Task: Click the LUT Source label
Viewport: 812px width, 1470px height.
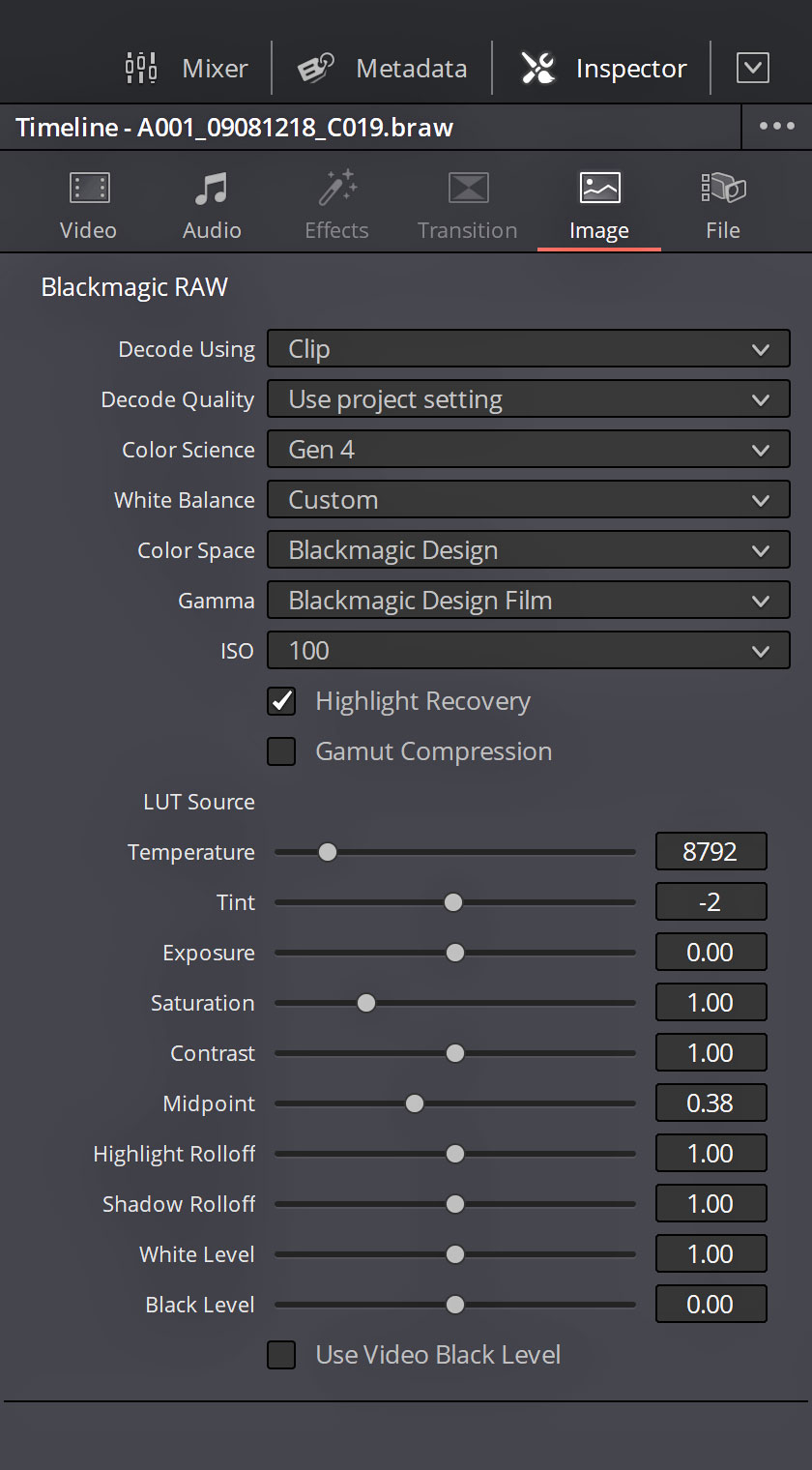Action: 199,802
